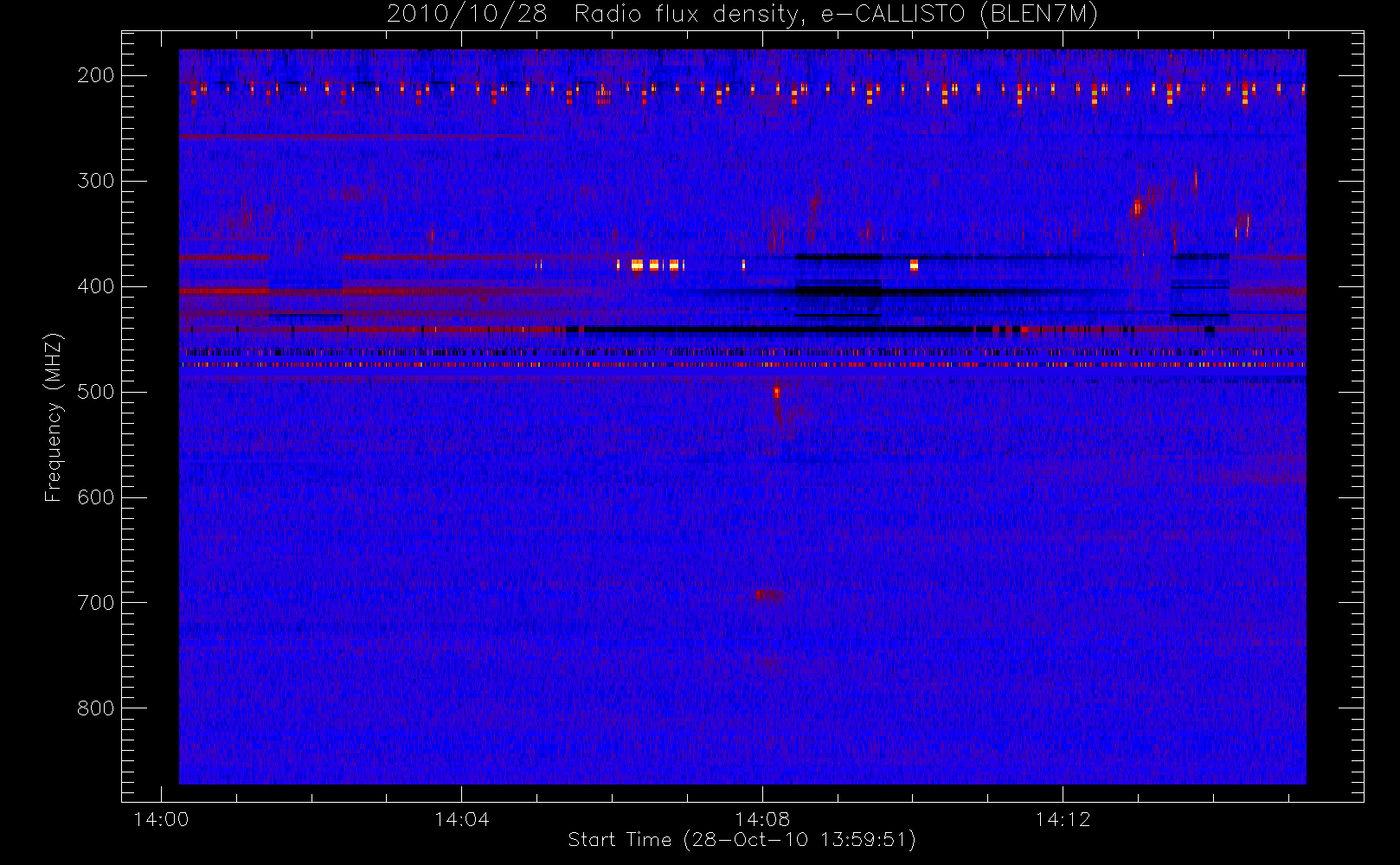Click the faint red burst near 700 MHz

(768, 594)
